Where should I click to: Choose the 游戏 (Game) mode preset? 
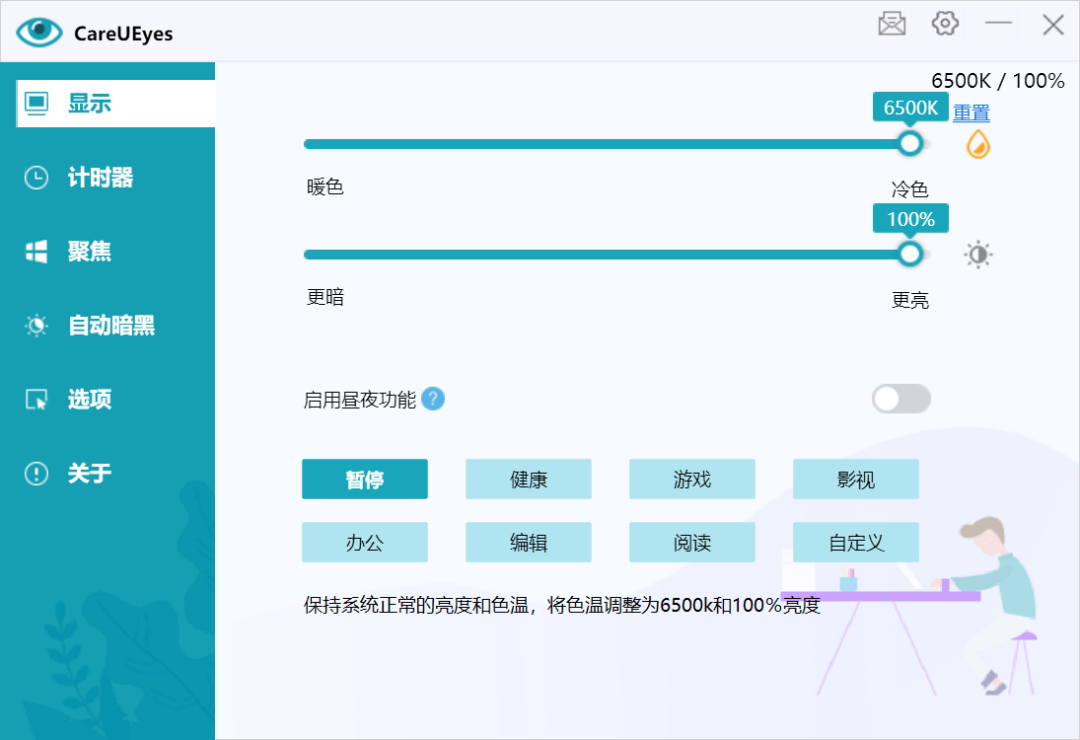(x=692, y=479)
